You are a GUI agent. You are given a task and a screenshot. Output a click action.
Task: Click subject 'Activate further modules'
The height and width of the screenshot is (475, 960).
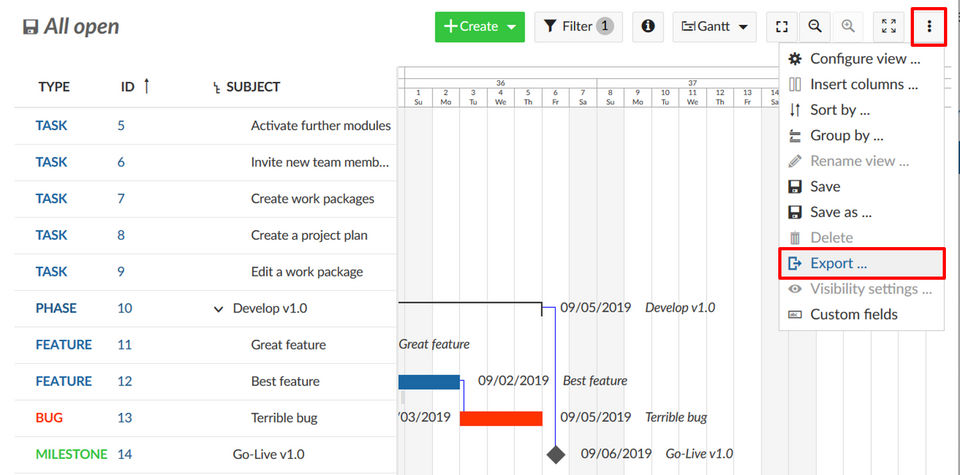[321, 126]
